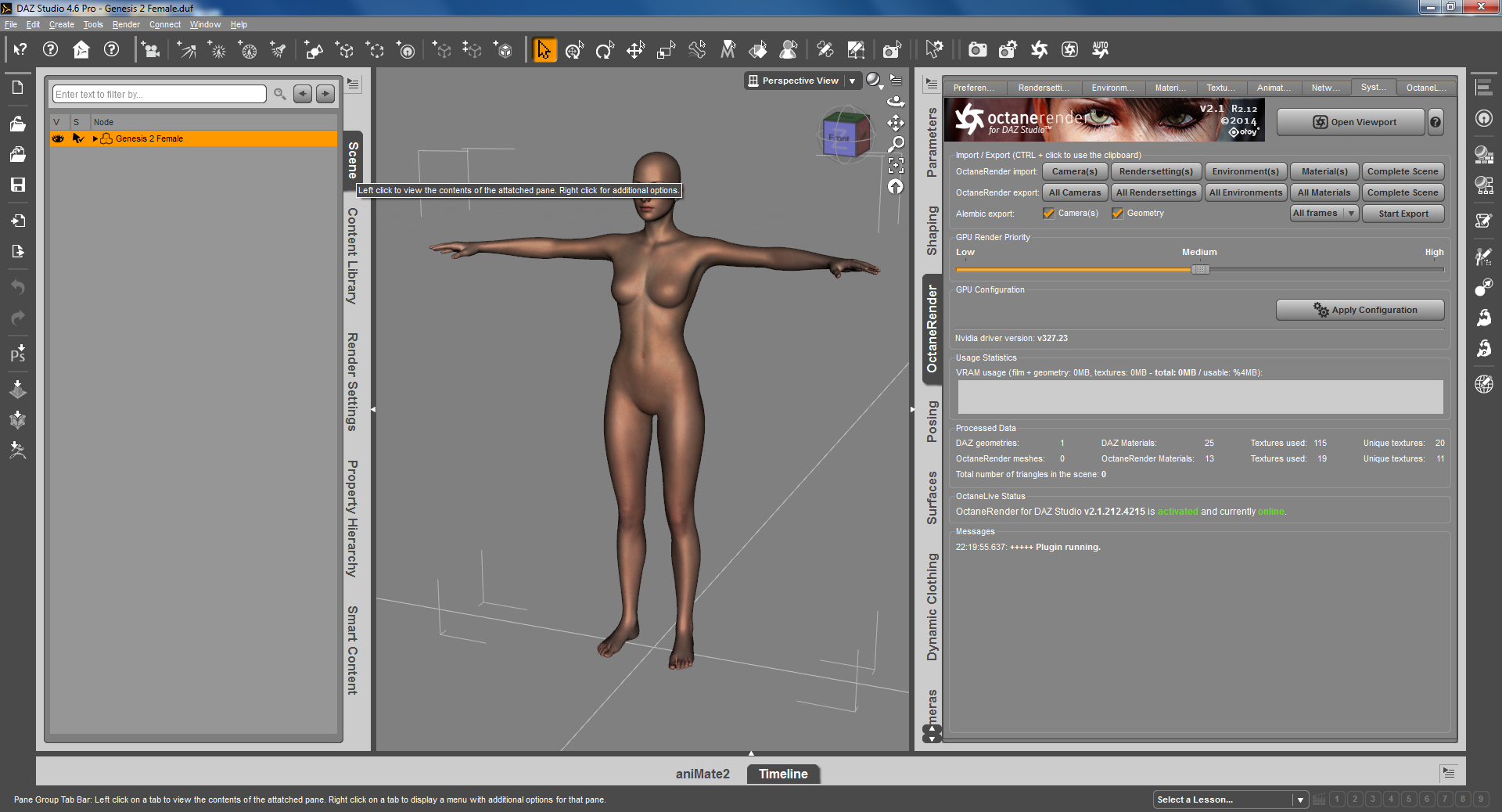Open the Perspective View dropdown arrow

coord(853,81)
